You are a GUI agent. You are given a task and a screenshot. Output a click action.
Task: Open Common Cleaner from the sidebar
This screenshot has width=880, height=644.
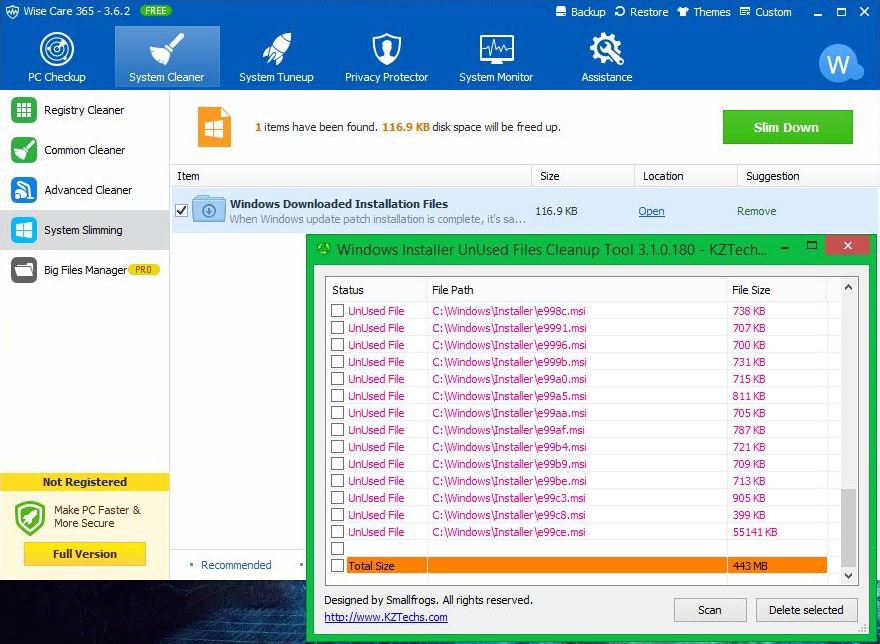click(84, 150)
